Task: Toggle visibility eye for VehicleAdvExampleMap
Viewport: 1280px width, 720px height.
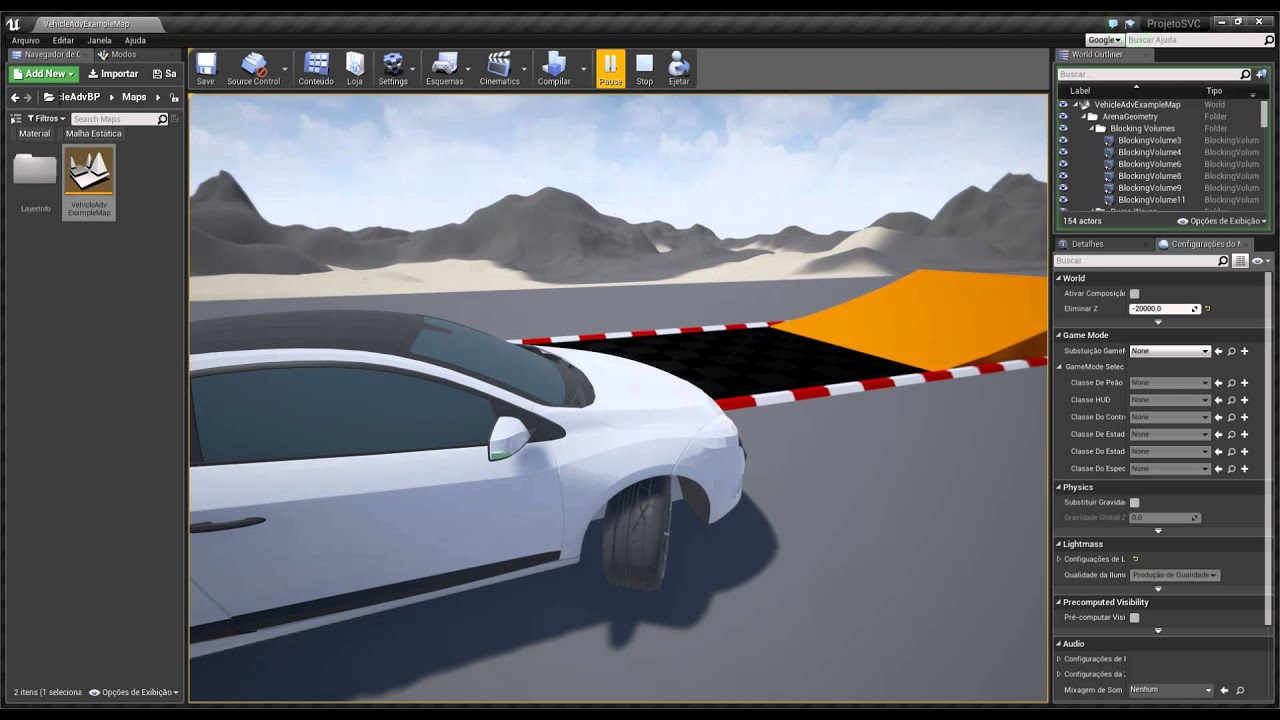Action: pyautogui.click(x=1063, y=104)
